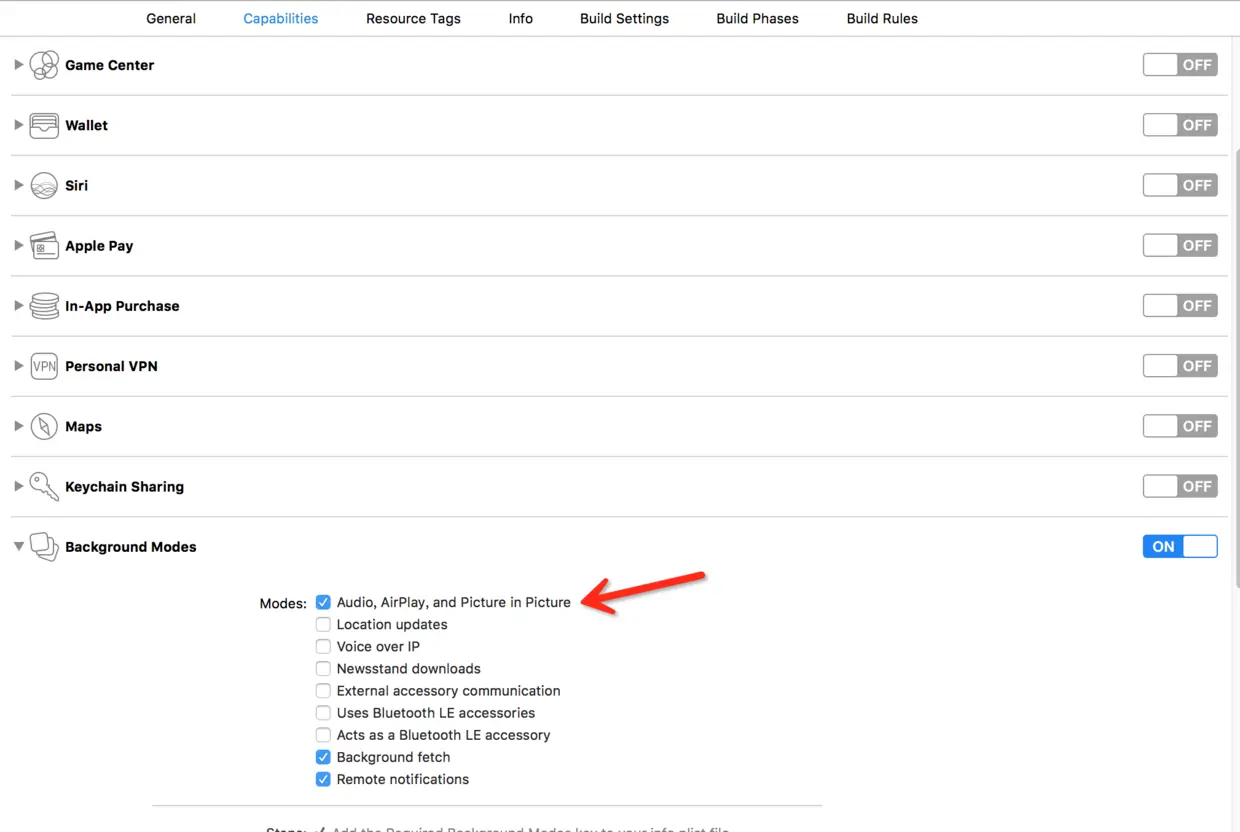Switch on In-App Purchase
The image size is (1240, 832).
pos(1180,306)
